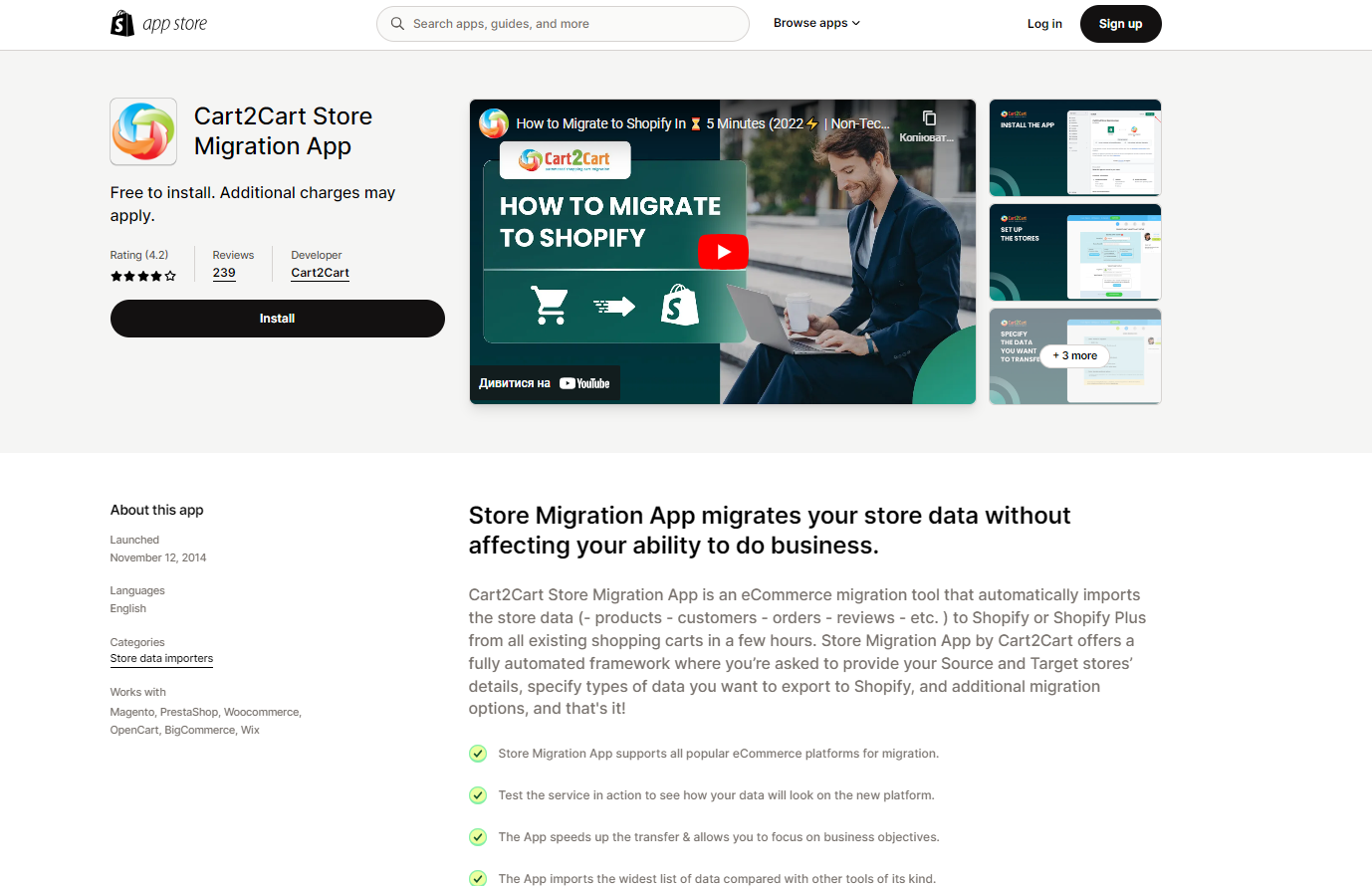Image resolution: width=1372 pixels, height=886 pixels.
Task: Click the Cart2Cart Store Migration App heading
Action: (x=284, y=131)
